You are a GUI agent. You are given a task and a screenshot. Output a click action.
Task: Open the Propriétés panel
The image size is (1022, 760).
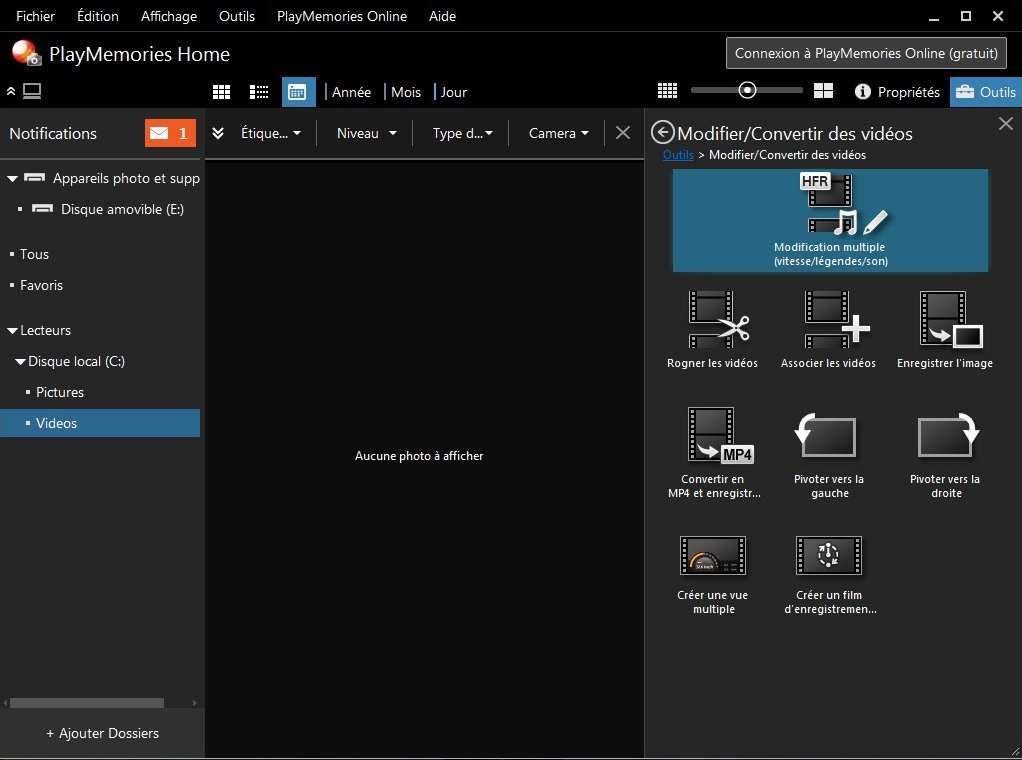[898, 92]
